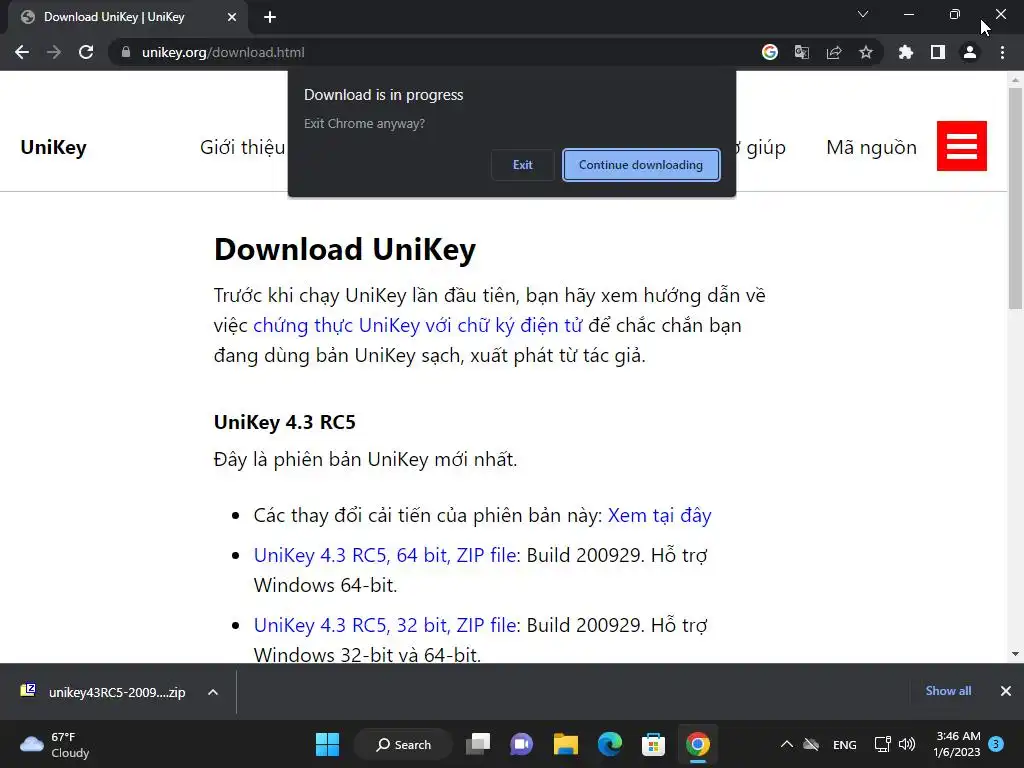Choose Continue downloading in the dialog
Screen dimensions: 1024x768
point(641,165)
